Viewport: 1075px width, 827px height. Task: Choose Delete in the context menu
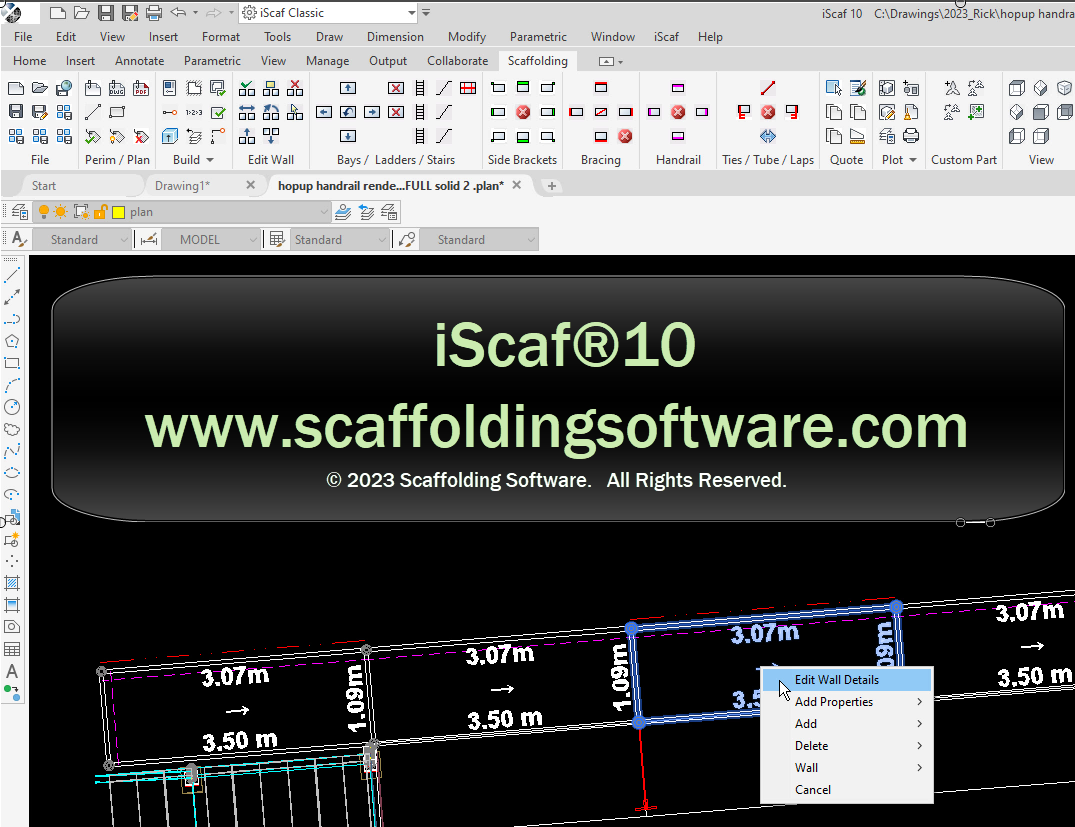click(x=847, y=745)
